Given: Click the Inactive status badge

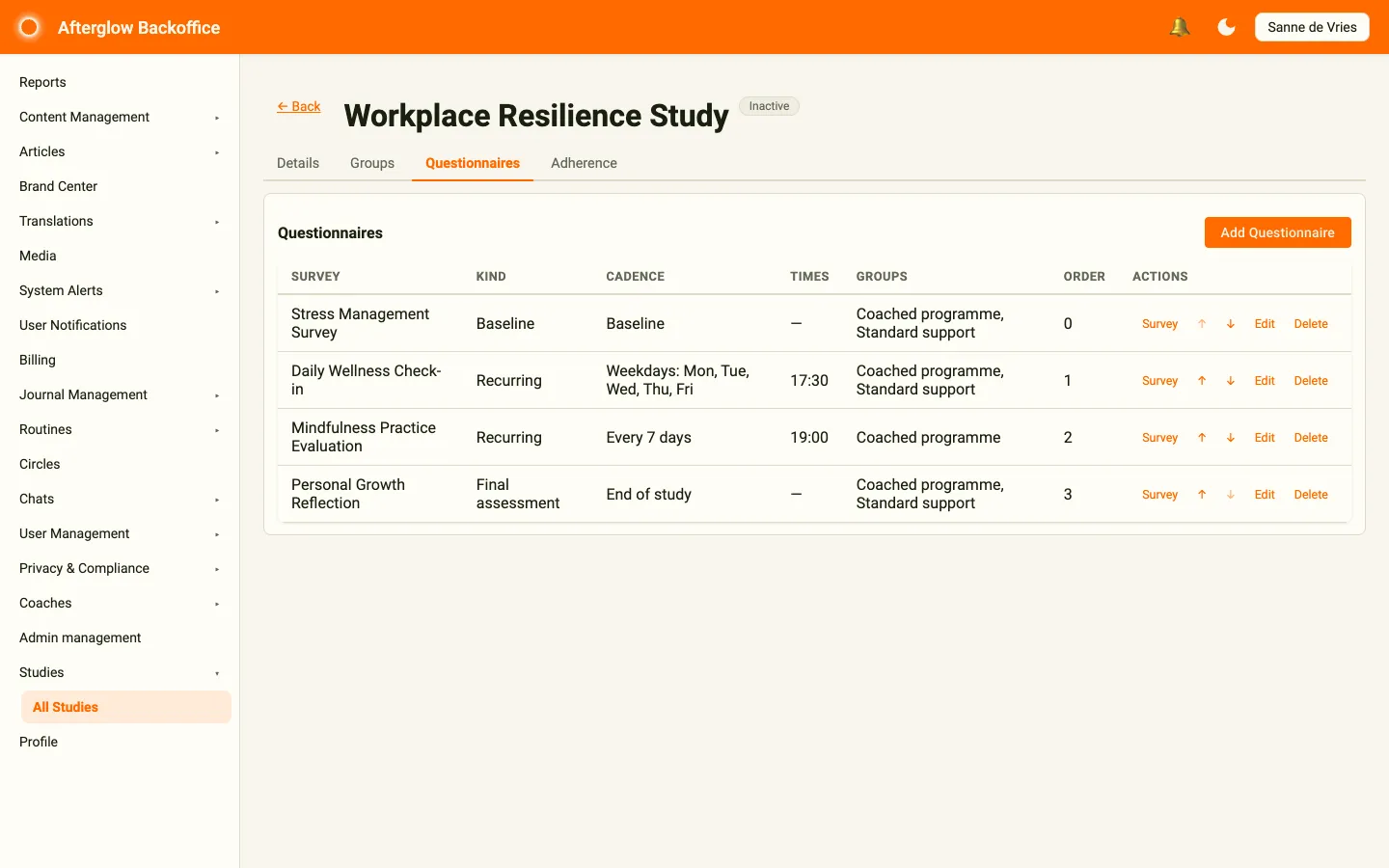Looking at the screenshot, I should pos(769,106).
